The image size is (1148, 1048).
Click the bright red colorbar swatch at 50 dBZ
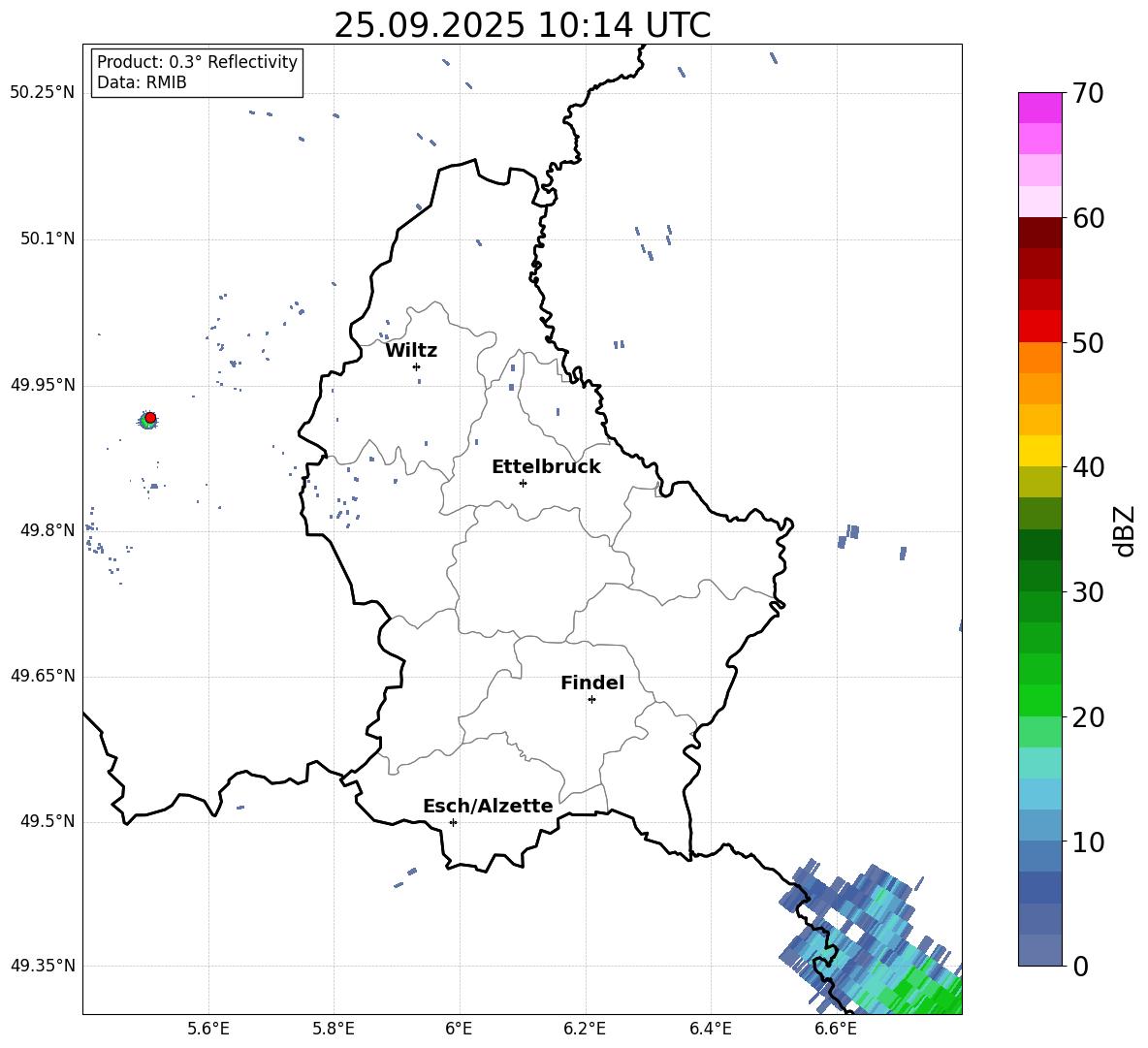click(x=1039, y=327)
